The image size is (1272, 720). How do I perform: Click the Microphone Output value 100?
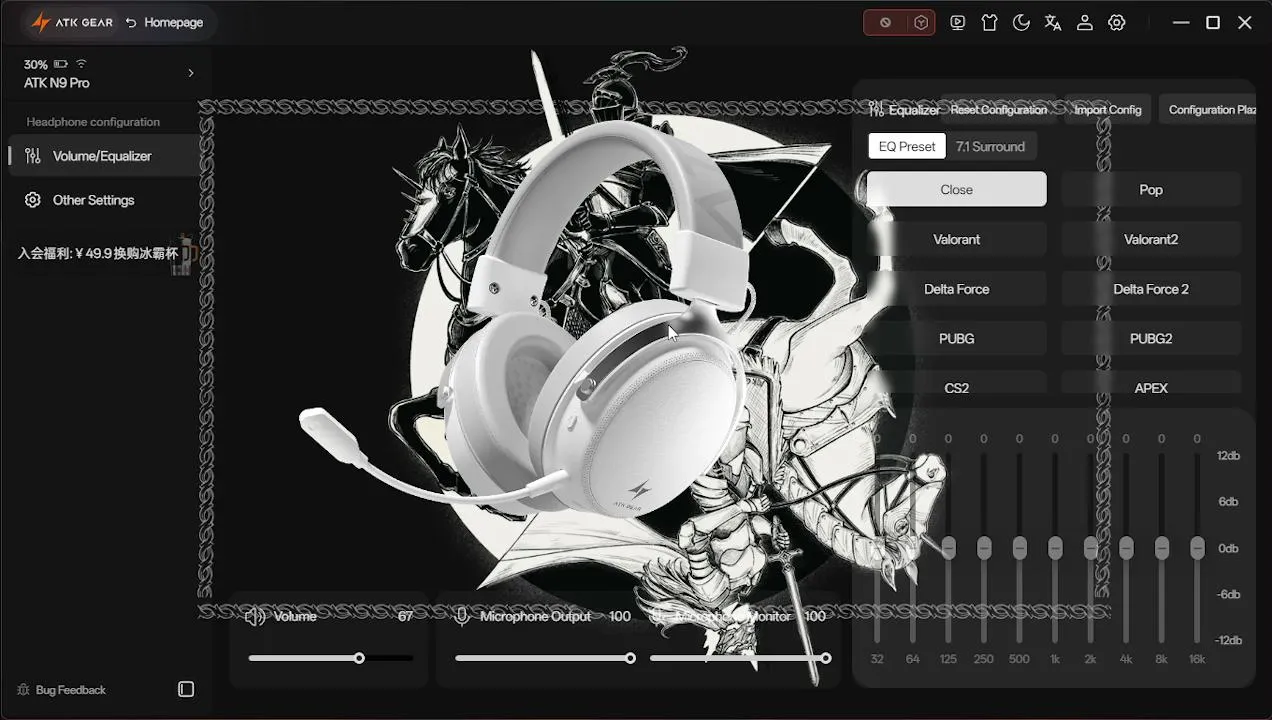pos(620,616)
